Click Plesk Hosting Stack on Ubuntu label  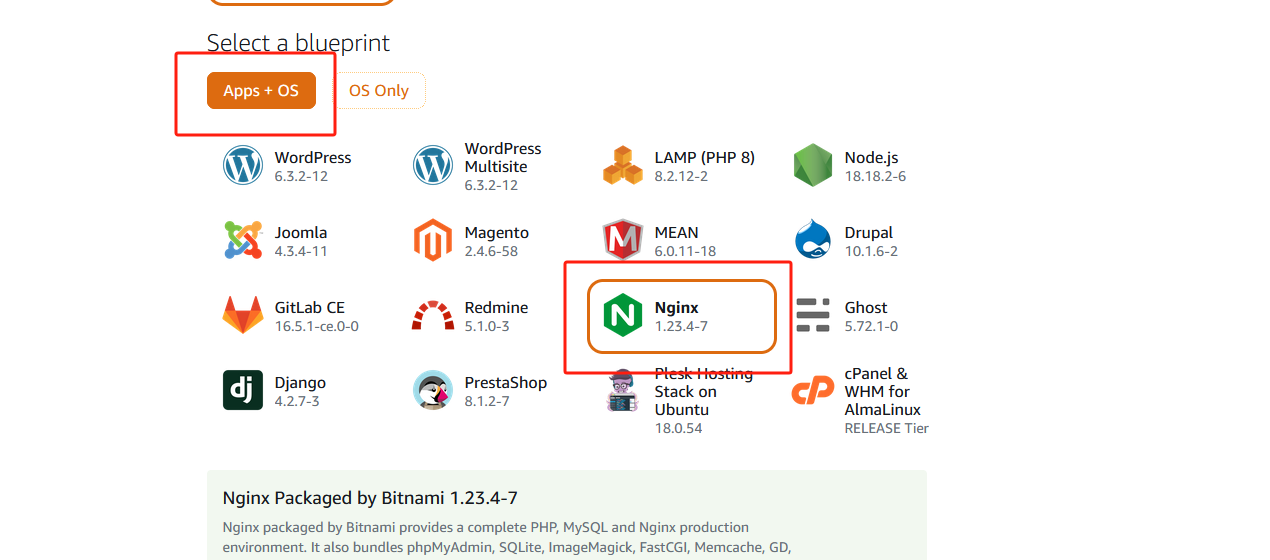[x=704, y=391]
